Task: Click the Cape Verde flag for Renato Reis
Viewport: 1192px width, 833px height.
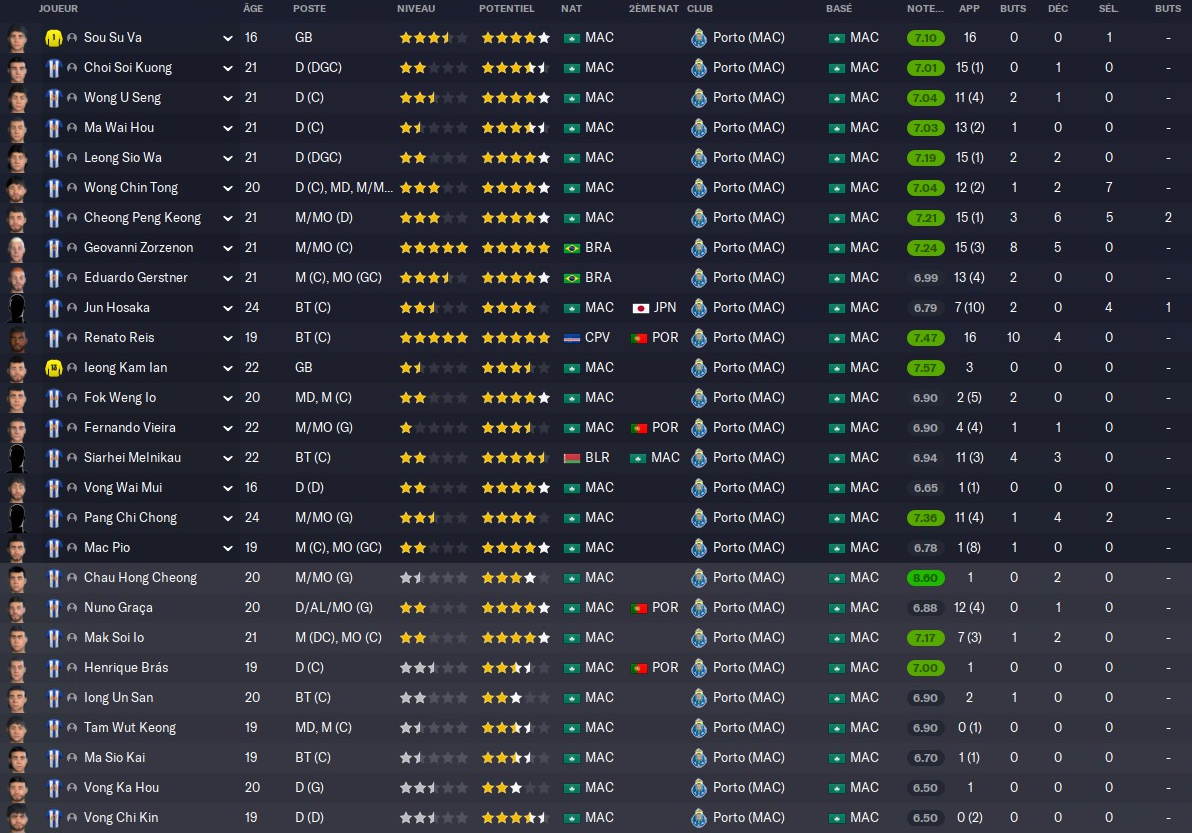Action: (572, 338)
